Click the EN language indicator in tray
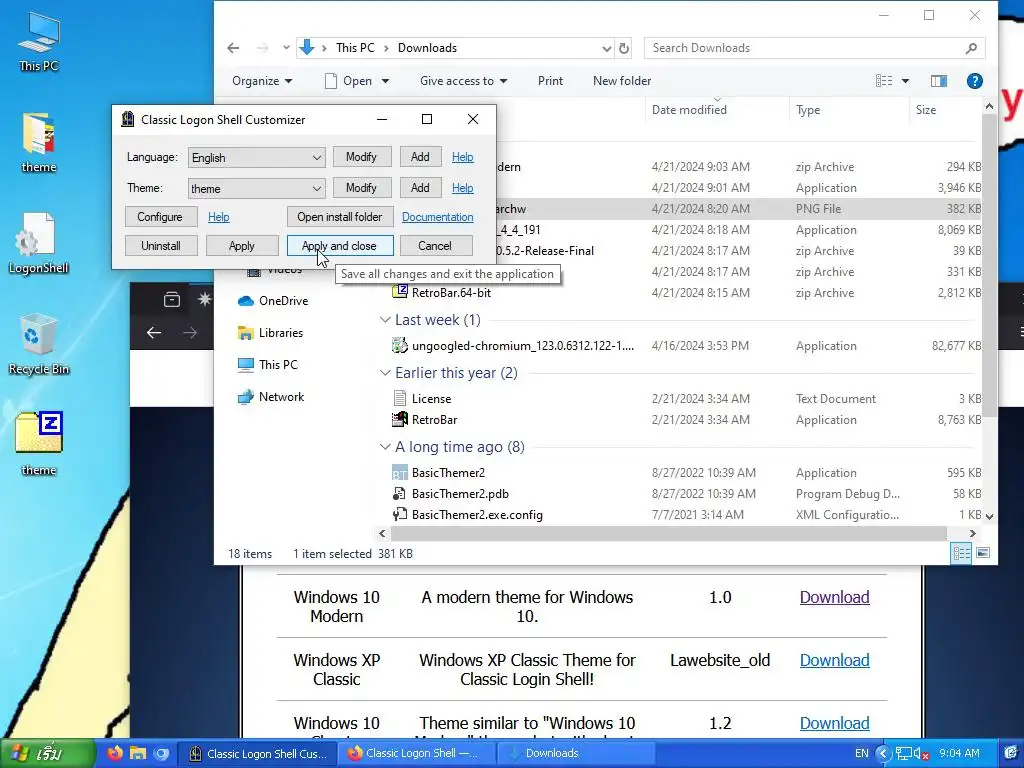Viewport: 1024px width, 768px height. pyautogui.click(x=861, y=753)
